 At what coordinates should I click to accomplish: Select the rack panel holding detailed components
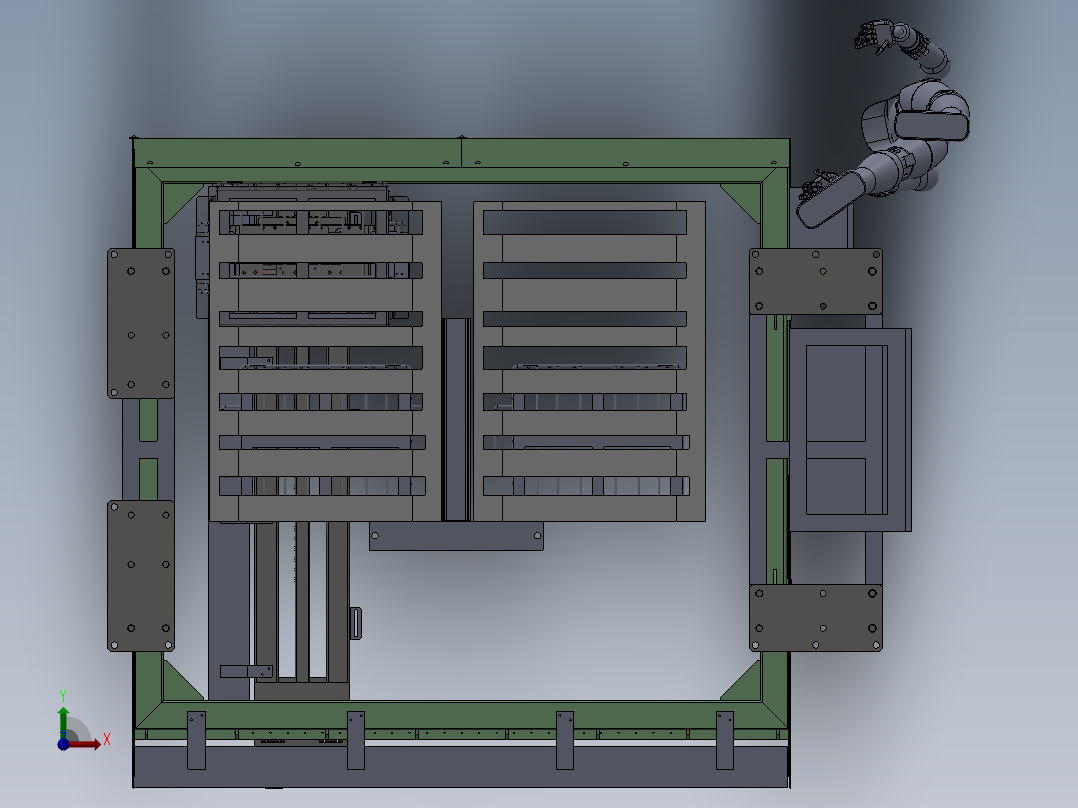[x=325, y=361]
